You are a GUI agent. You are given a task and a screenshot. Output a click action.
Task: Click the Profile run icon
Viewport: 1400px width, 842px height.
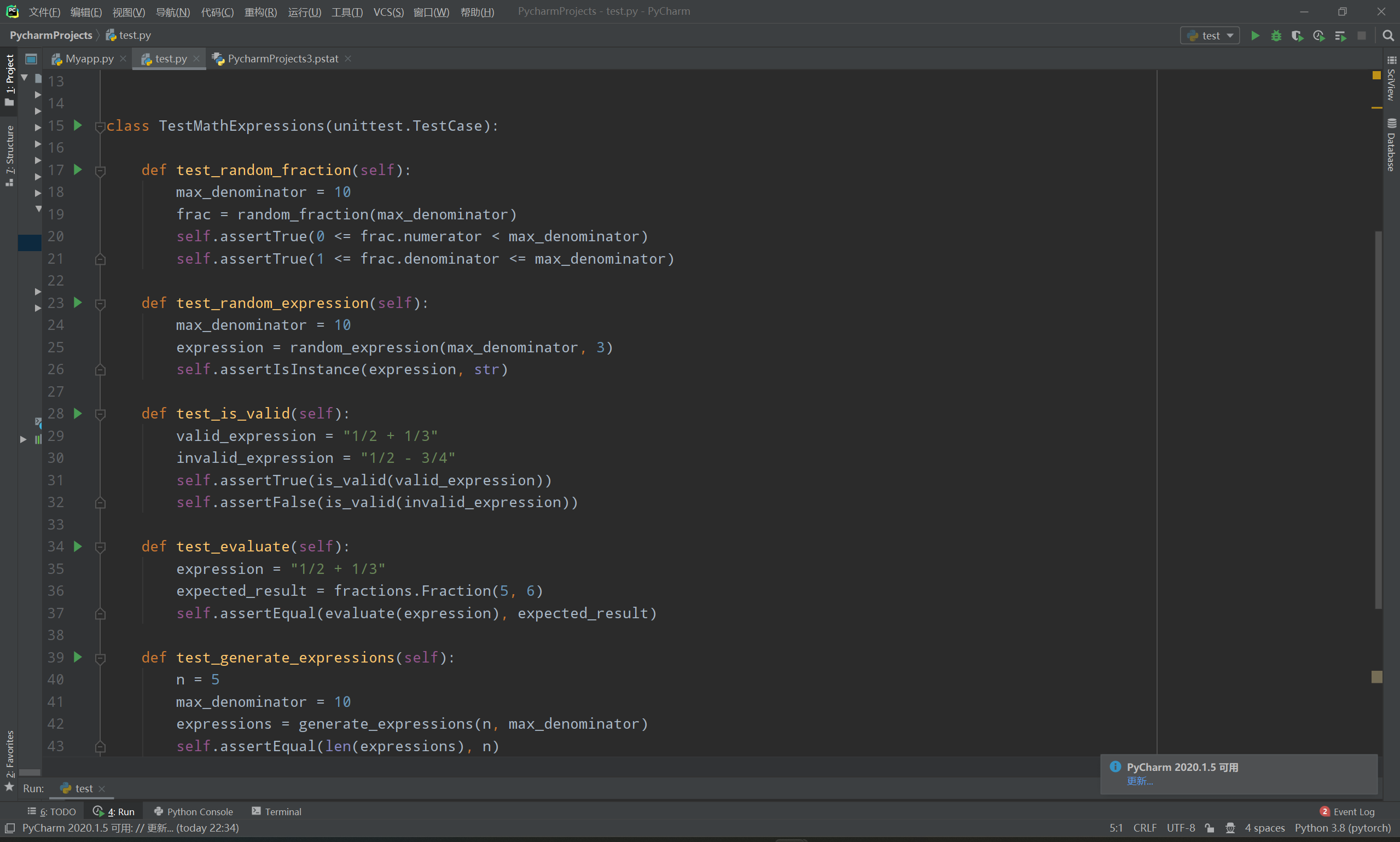1319,36
